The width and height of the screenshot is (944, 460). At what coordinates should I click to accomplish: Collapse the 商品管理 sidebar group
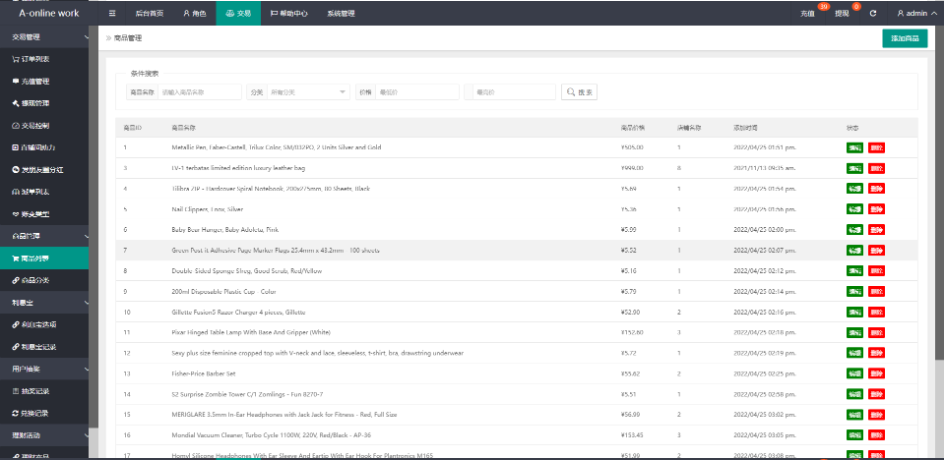(x=45, y=236)
